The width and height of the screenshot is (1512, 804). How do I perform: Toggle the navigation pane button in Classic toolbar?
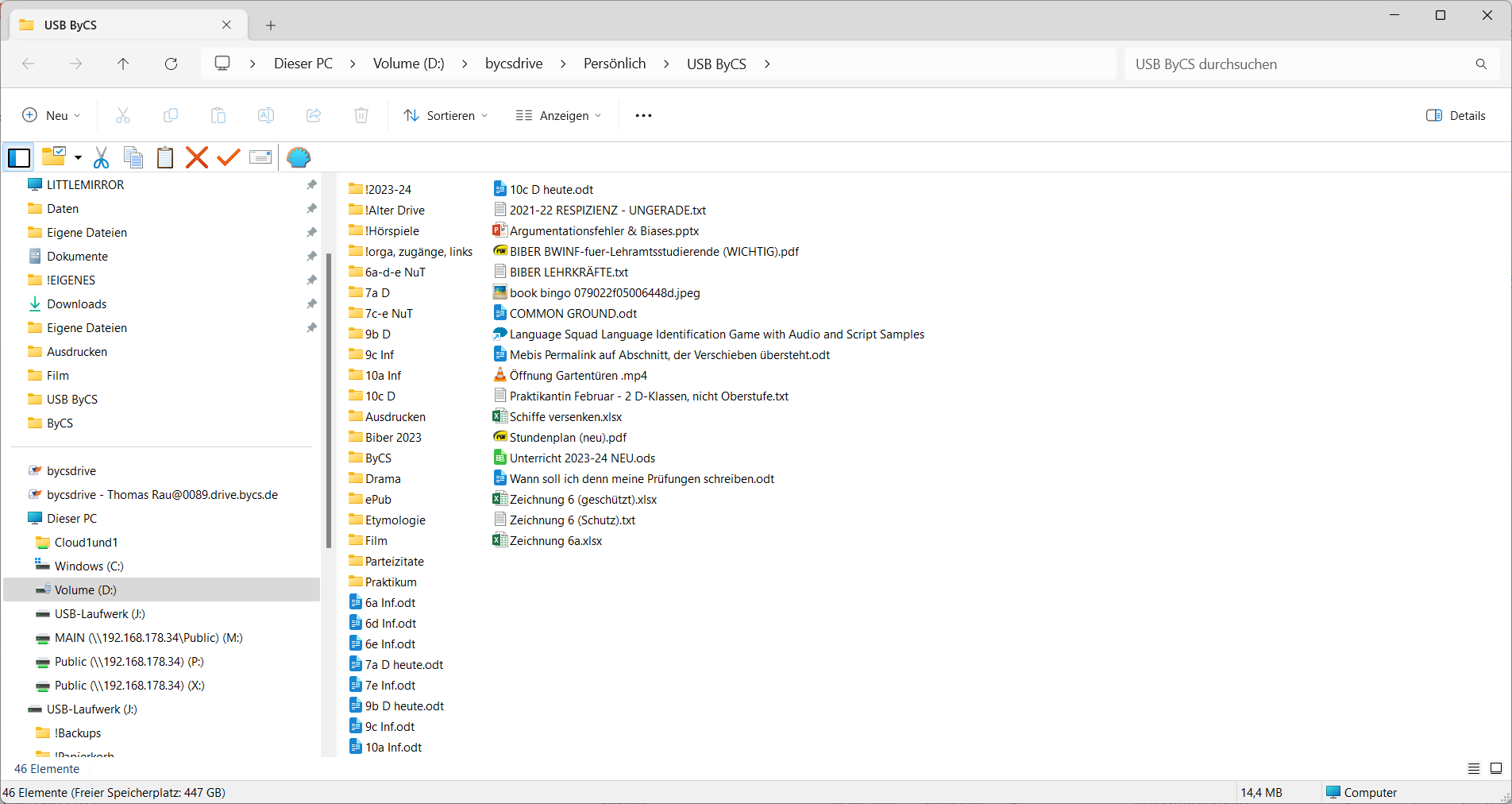(19, 157)
